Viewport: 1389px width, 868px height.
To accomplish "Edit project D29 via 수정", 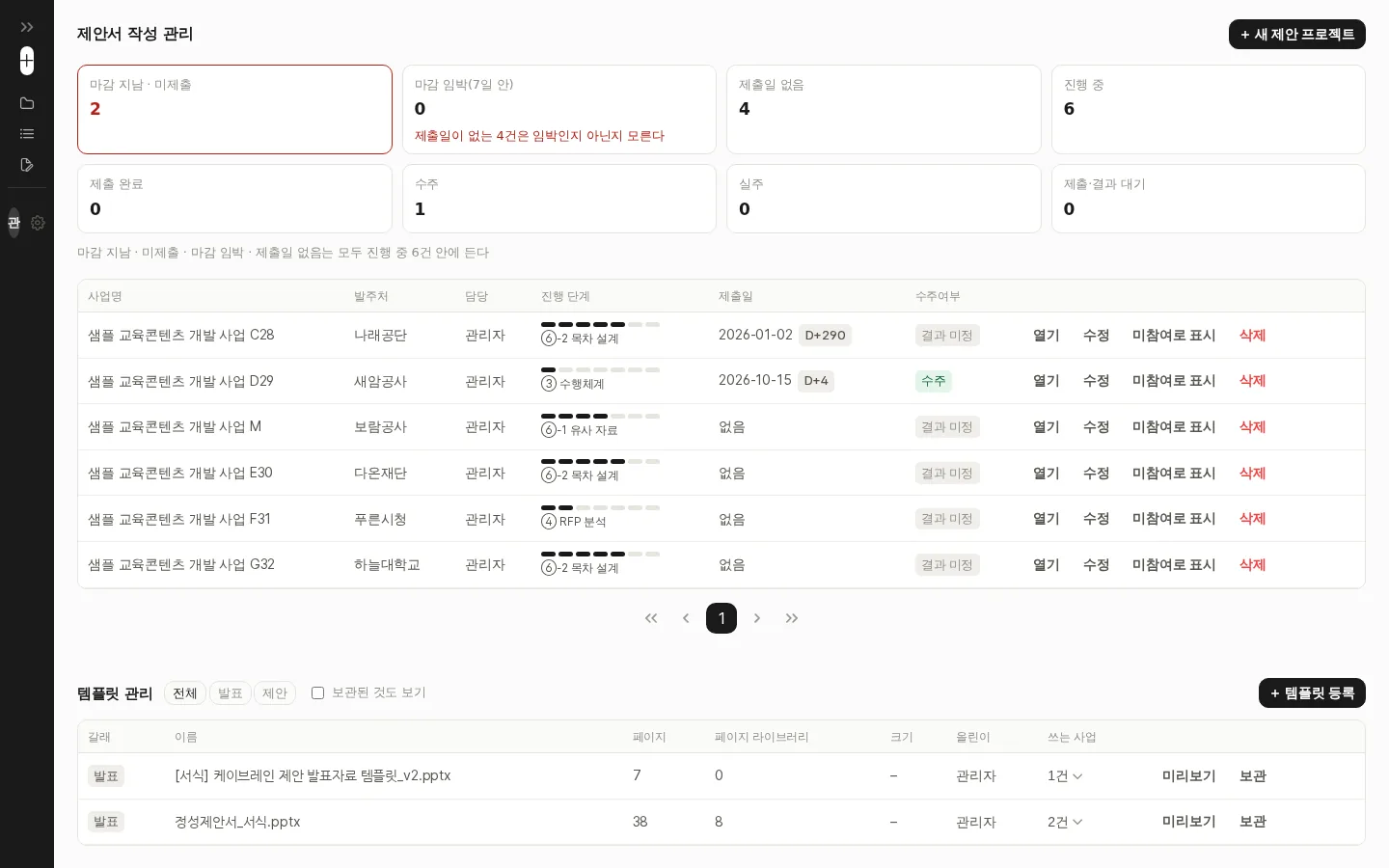I will (x=1097, y=381).
